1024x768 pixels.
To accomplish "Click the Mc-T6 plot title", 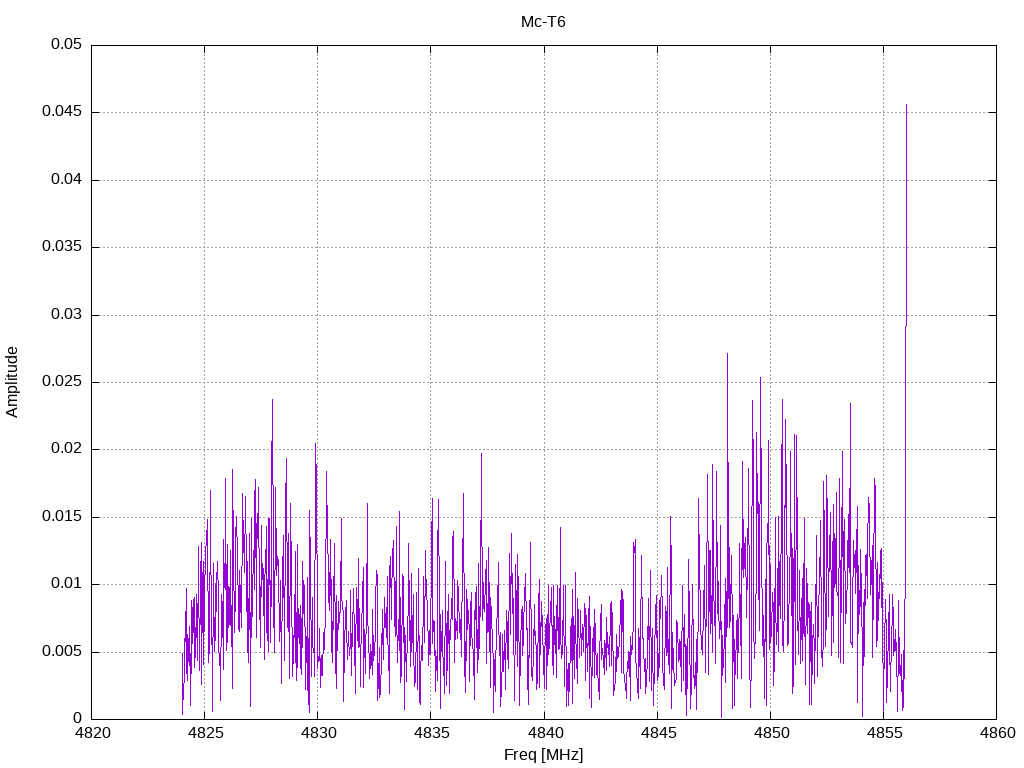I will coord(543,22).
